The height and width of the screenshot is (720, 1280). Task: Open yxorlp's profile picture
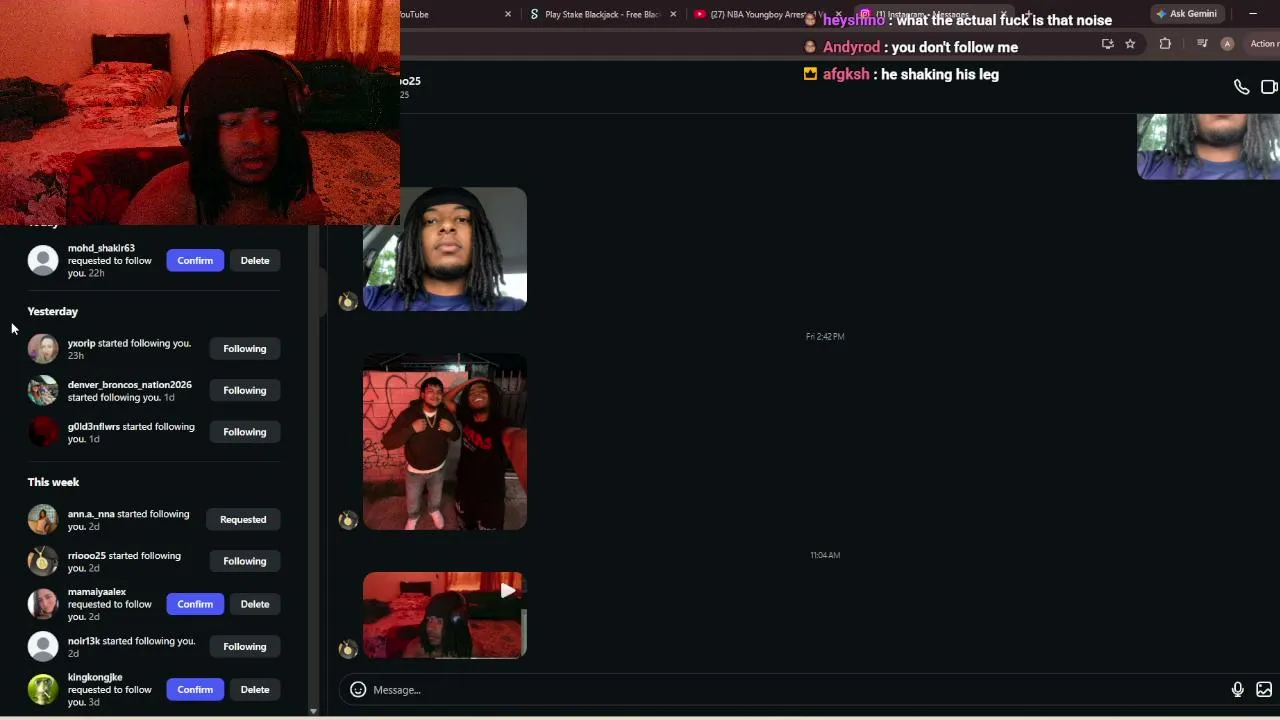click(x=43, y=348)
